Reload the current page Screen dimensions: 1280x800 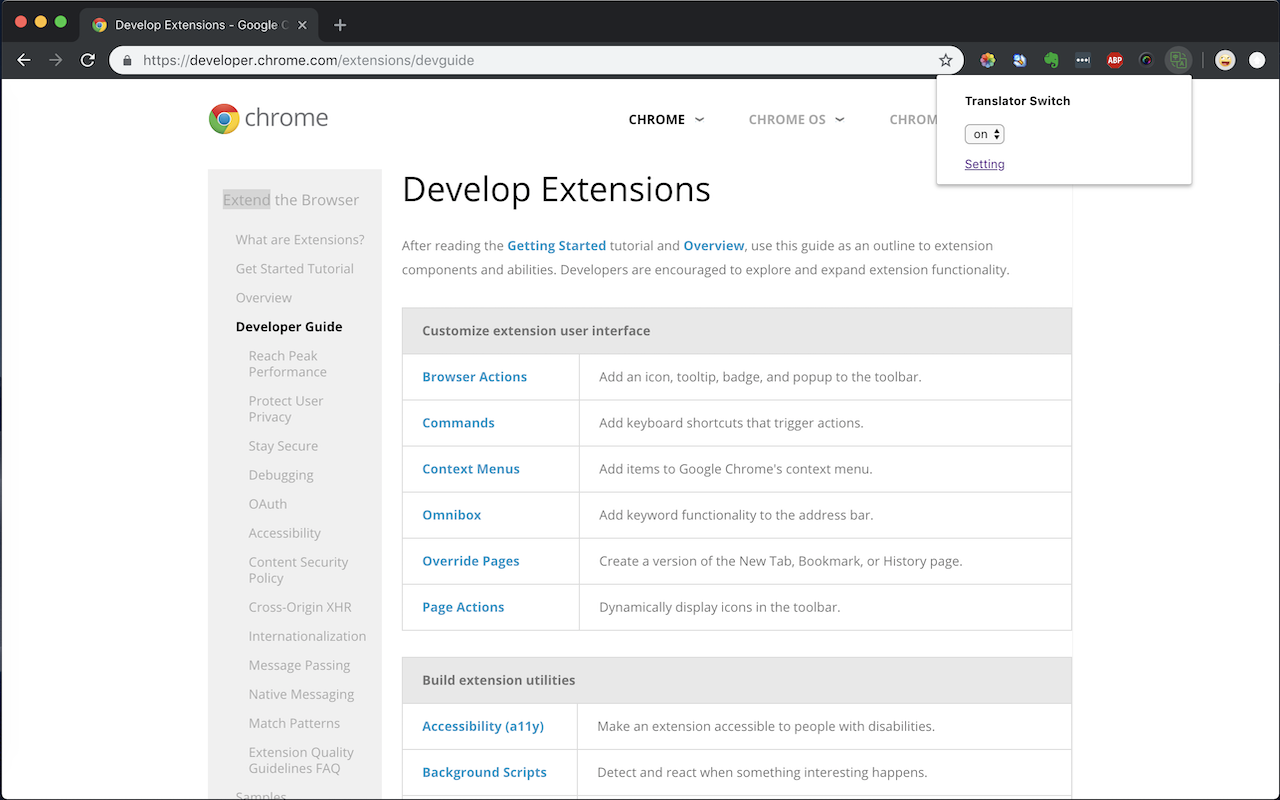click(x=88, y=60)
